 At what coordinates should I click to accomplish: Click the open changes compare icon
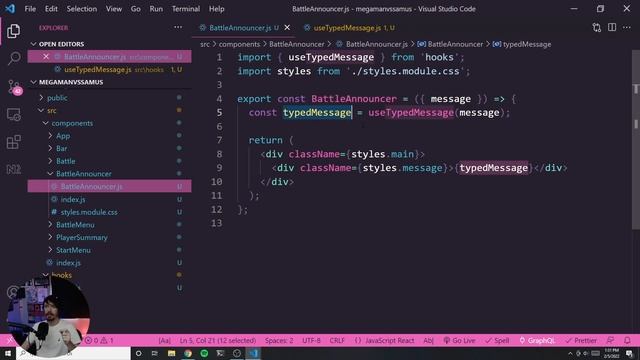tap(596, 27)
